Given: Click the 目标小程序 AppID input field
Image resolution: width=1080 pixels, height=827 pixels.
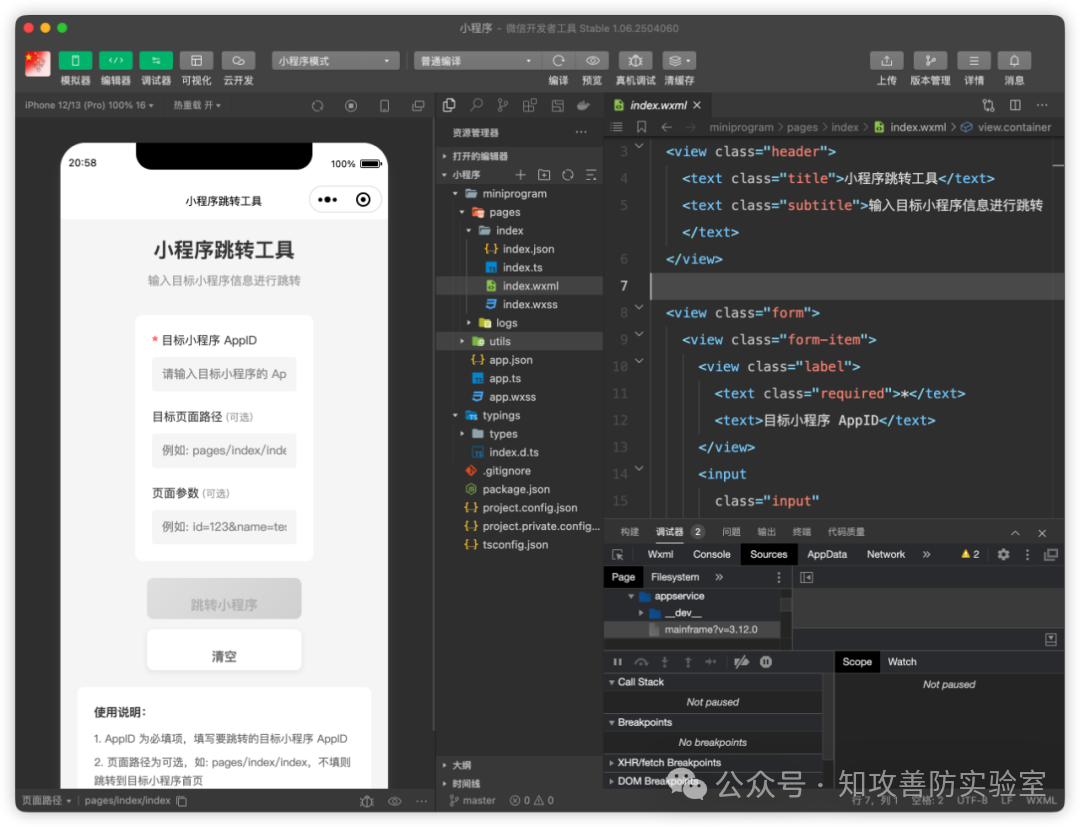Looking at the screenshot, I should point(224,374).
